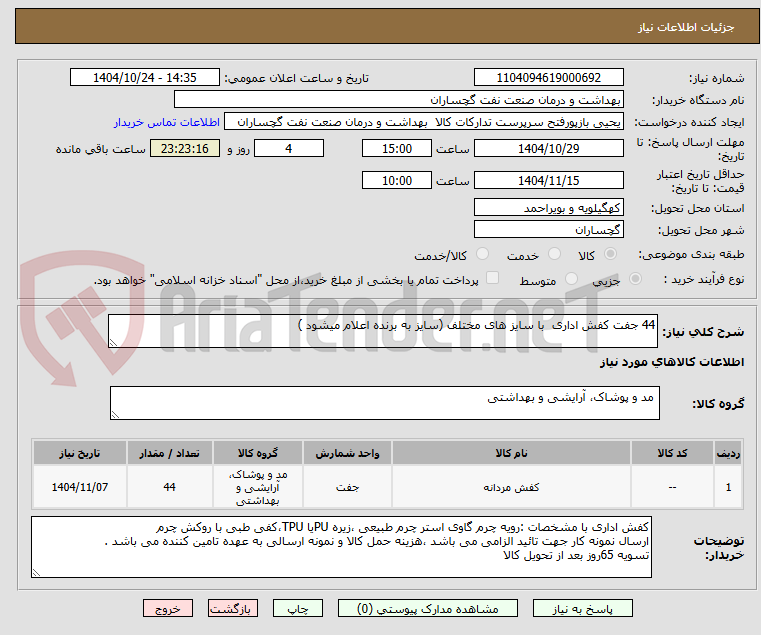The image size is (761, 635).
Task: Click announcement date field 1404/10/24 - 14:35
Action: coord(145,78)
